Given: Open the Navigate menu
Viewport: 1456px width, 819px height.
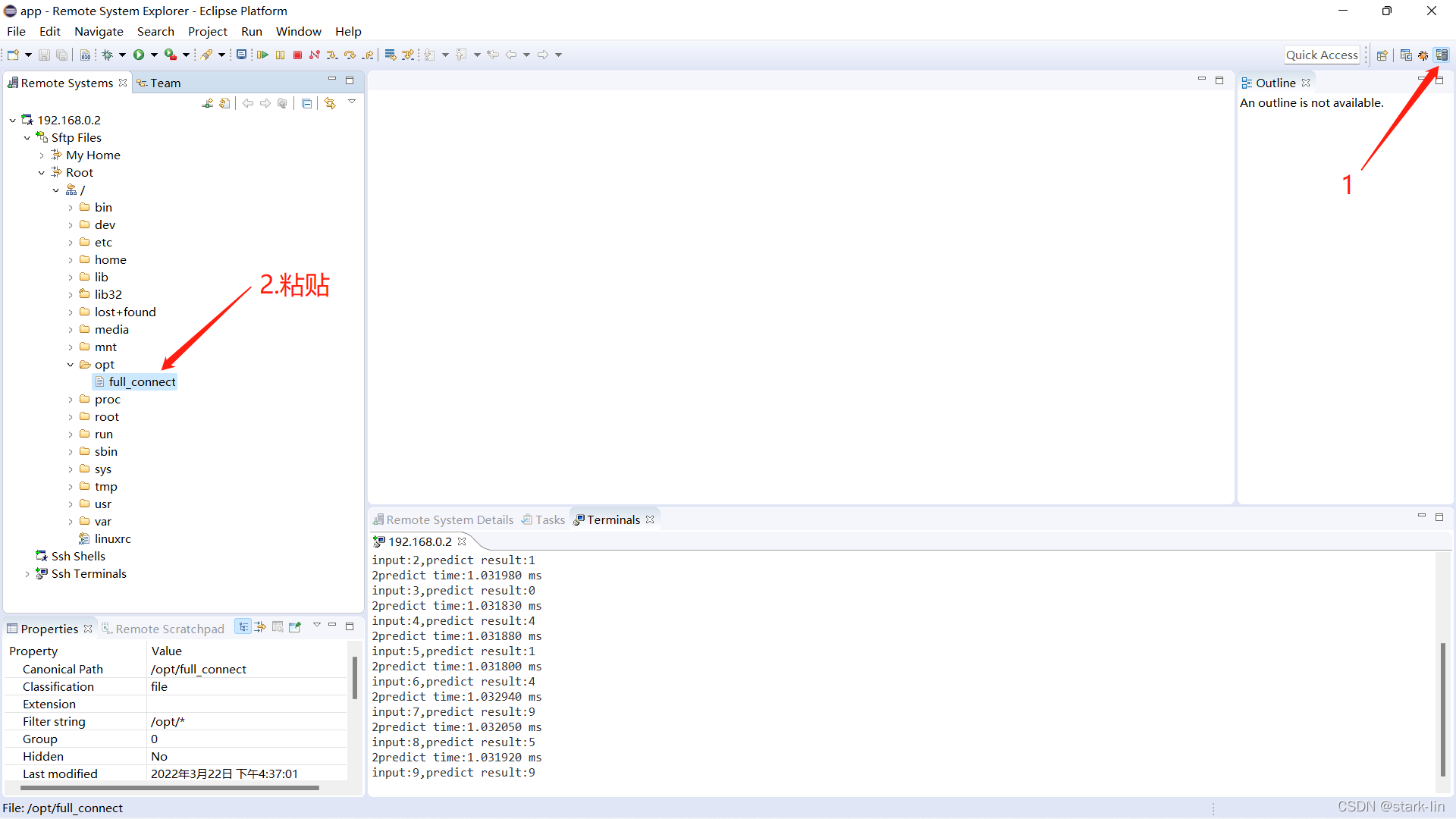Looking at the screenshot, I should click(98, 31).
